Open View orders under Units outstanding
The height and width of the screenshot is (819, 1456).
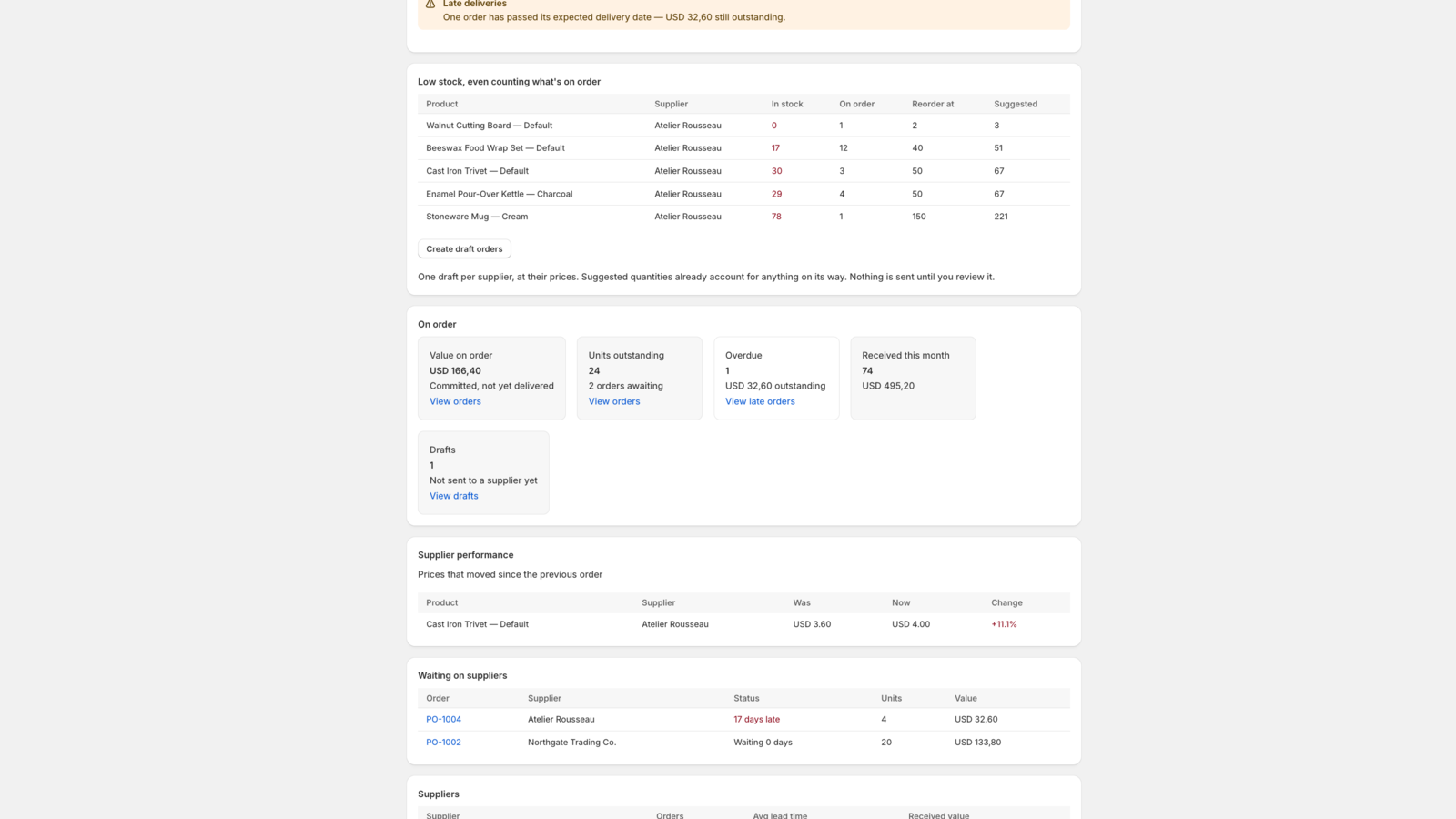pos(614,401)
